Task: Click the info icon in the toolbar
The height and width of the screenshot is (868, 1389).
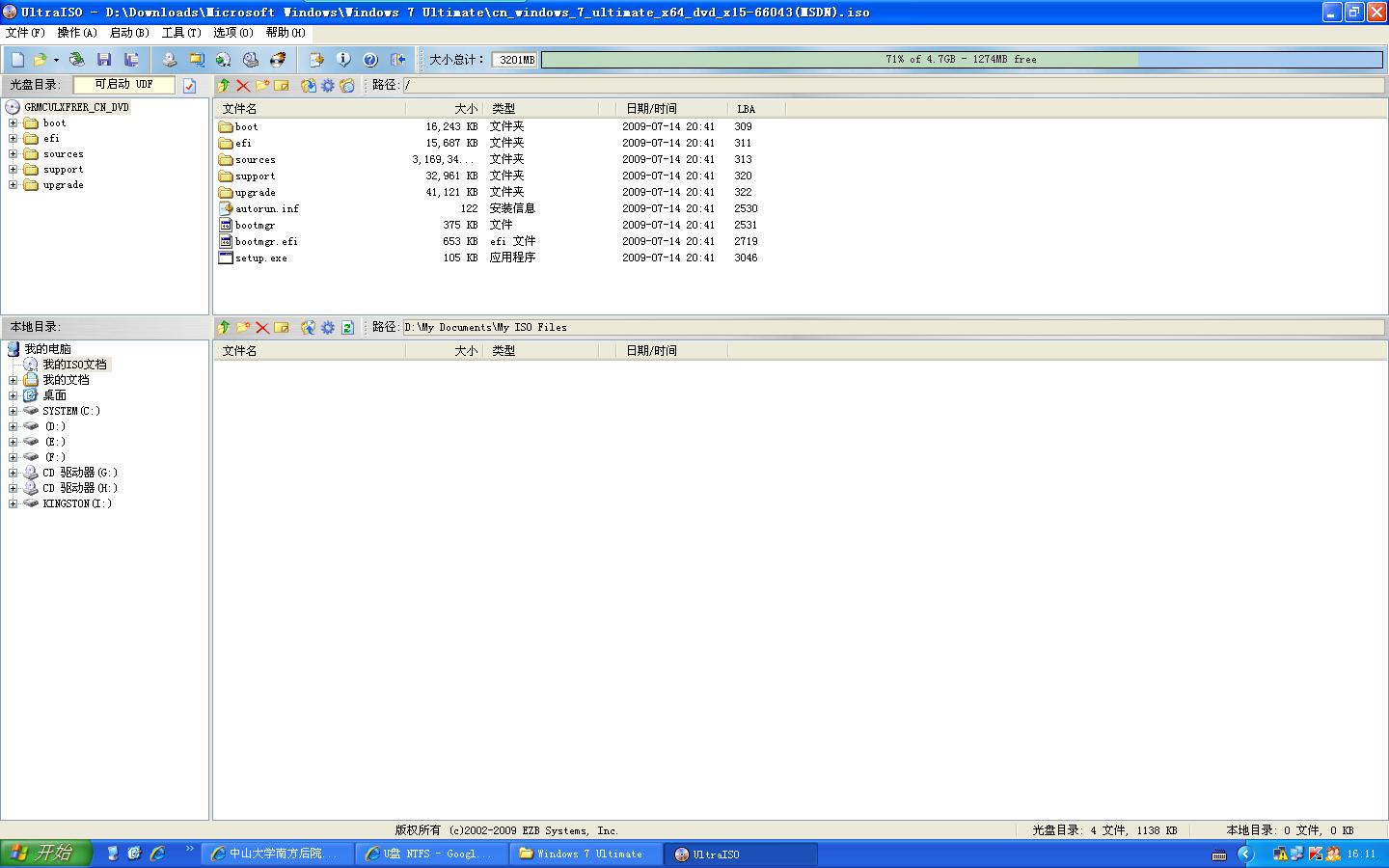Action: point(343,60)
